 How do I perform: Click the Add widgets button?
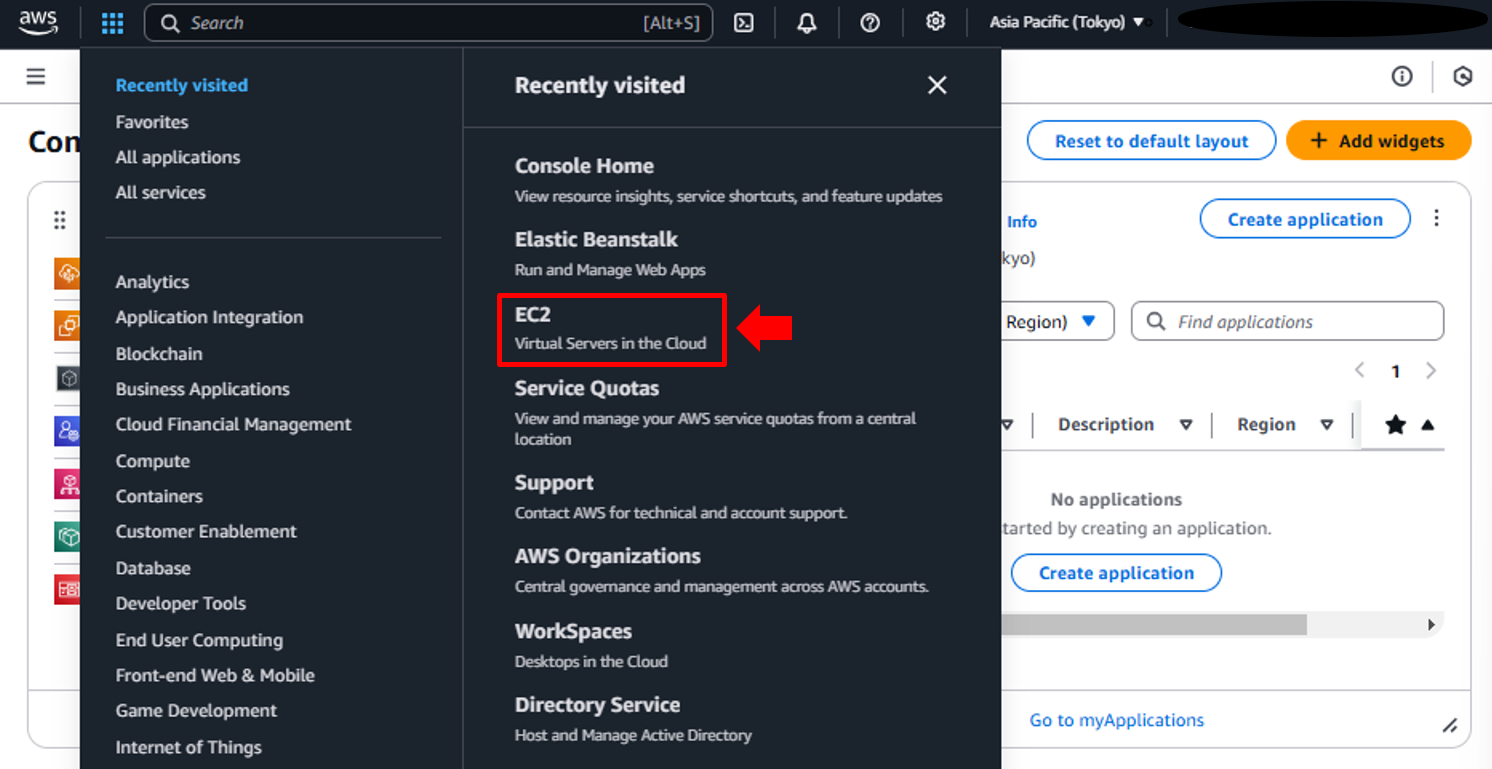tap(1378, 141)
